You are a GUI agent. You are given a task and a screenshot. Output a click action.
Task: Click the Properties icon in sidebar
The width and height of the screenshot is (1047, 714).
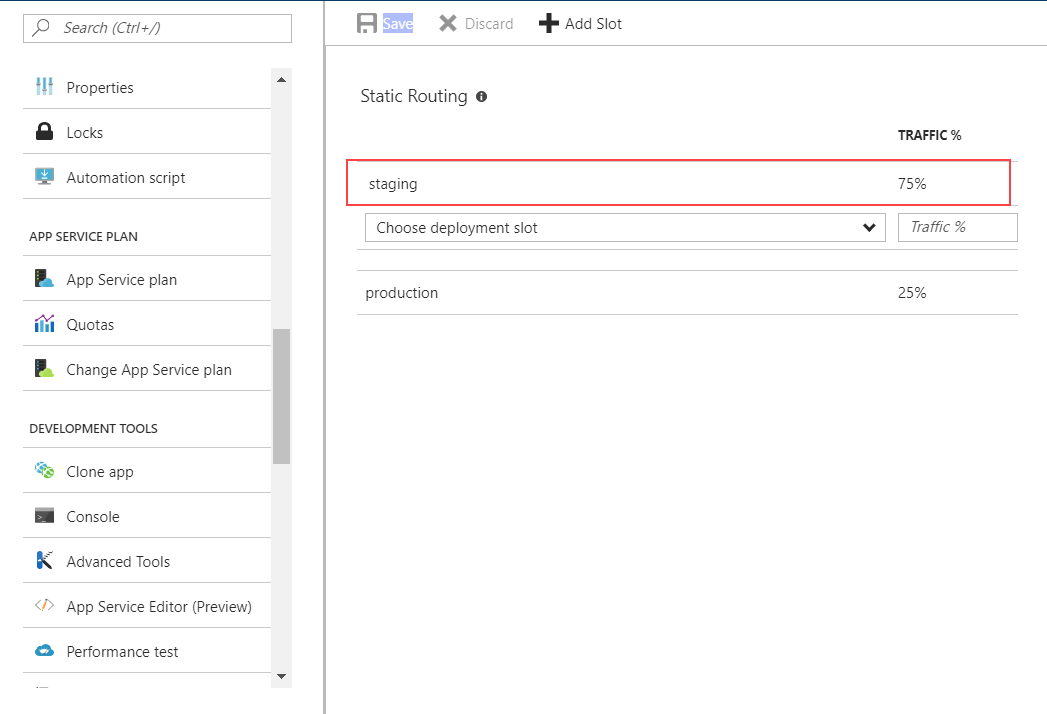click(x=44, y=87)
